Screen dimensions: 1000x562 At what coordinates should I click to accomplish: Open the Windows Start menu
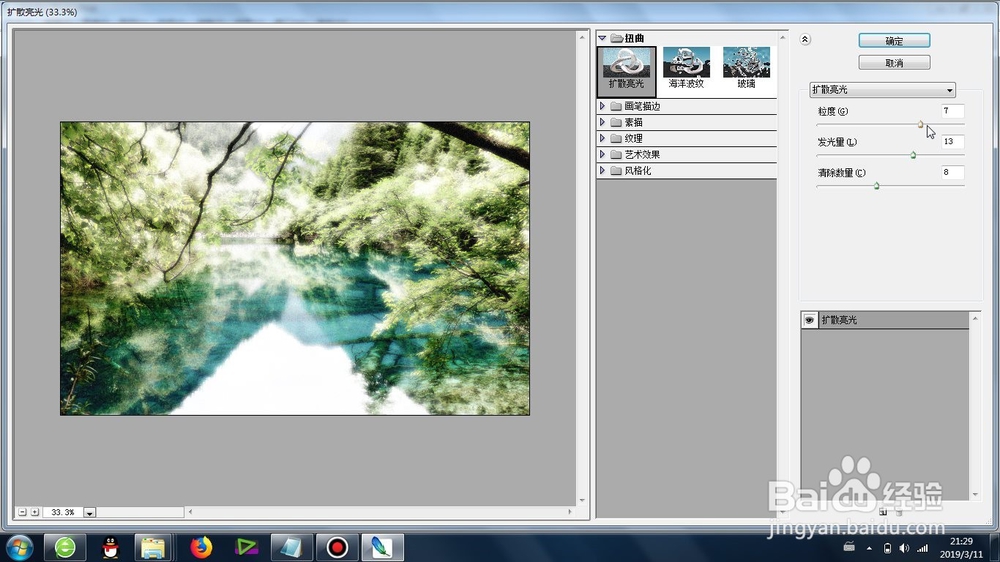20,547
